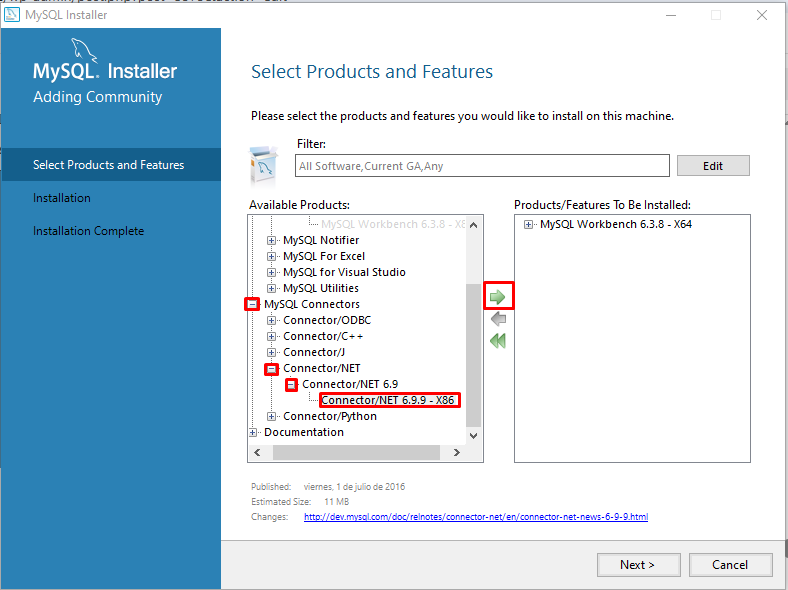Viewport: 788px width, 590px height.
Task: Select Connector/NET 6.9.9 - X86 item
Action: [388, 400]
